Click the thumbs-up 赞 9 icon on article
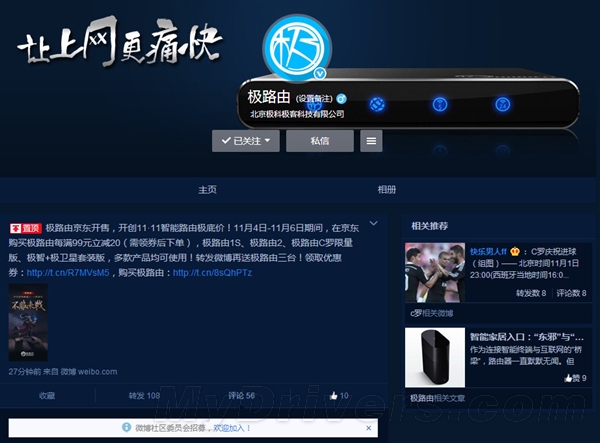The image size is (600, 443). pyautogui.click(x=568, y=378)
